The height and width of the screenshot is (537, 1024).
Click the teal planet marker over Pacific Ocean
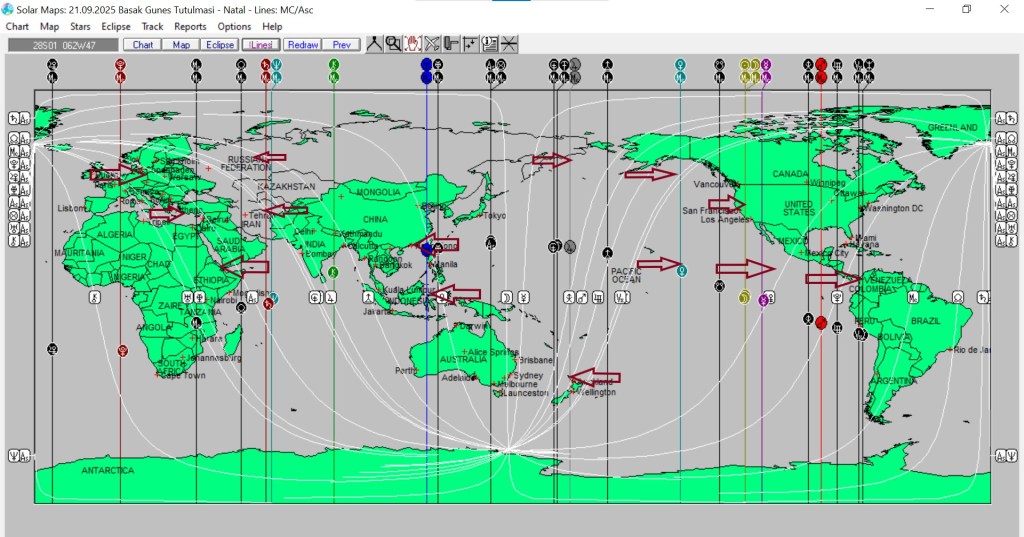681,270
